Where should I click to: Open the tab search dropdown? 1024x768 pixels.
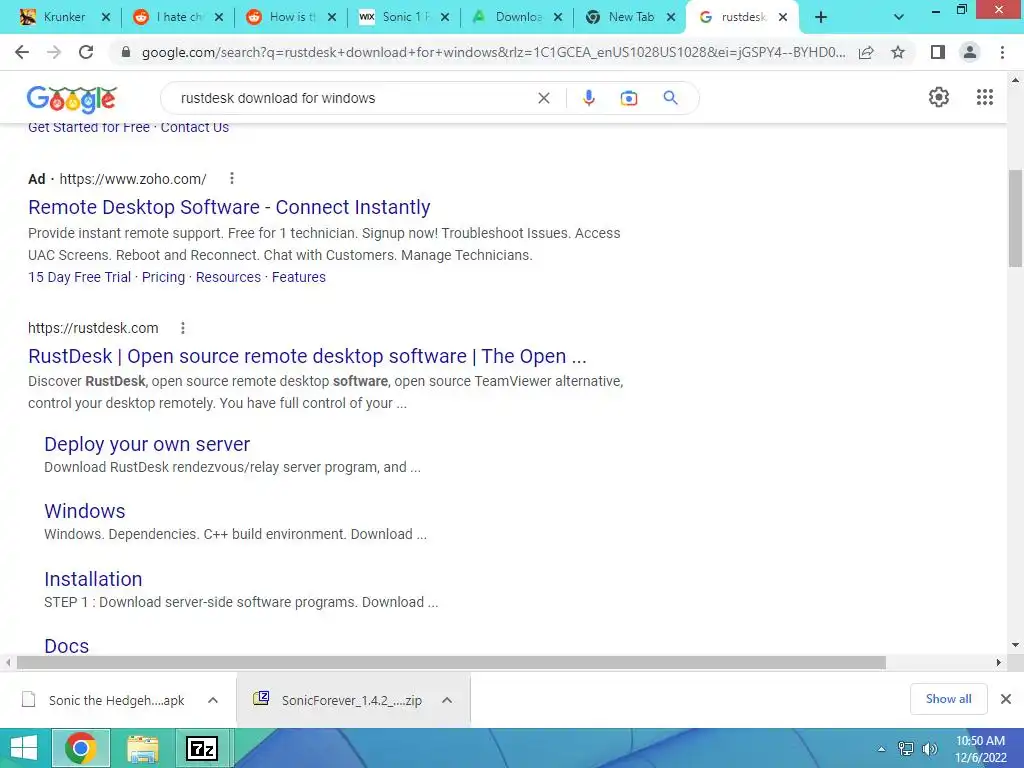click(898, 17)
